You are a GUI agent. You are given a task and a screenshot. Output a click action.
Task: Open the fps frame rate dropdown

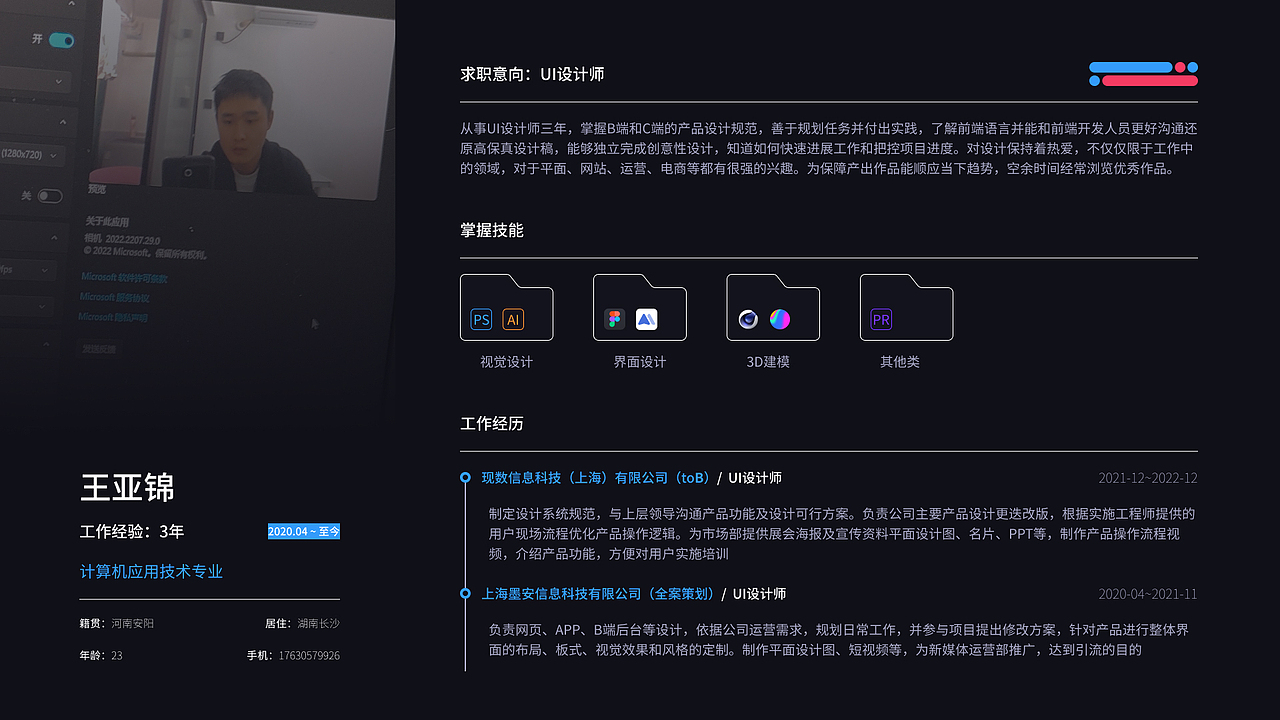28,270
